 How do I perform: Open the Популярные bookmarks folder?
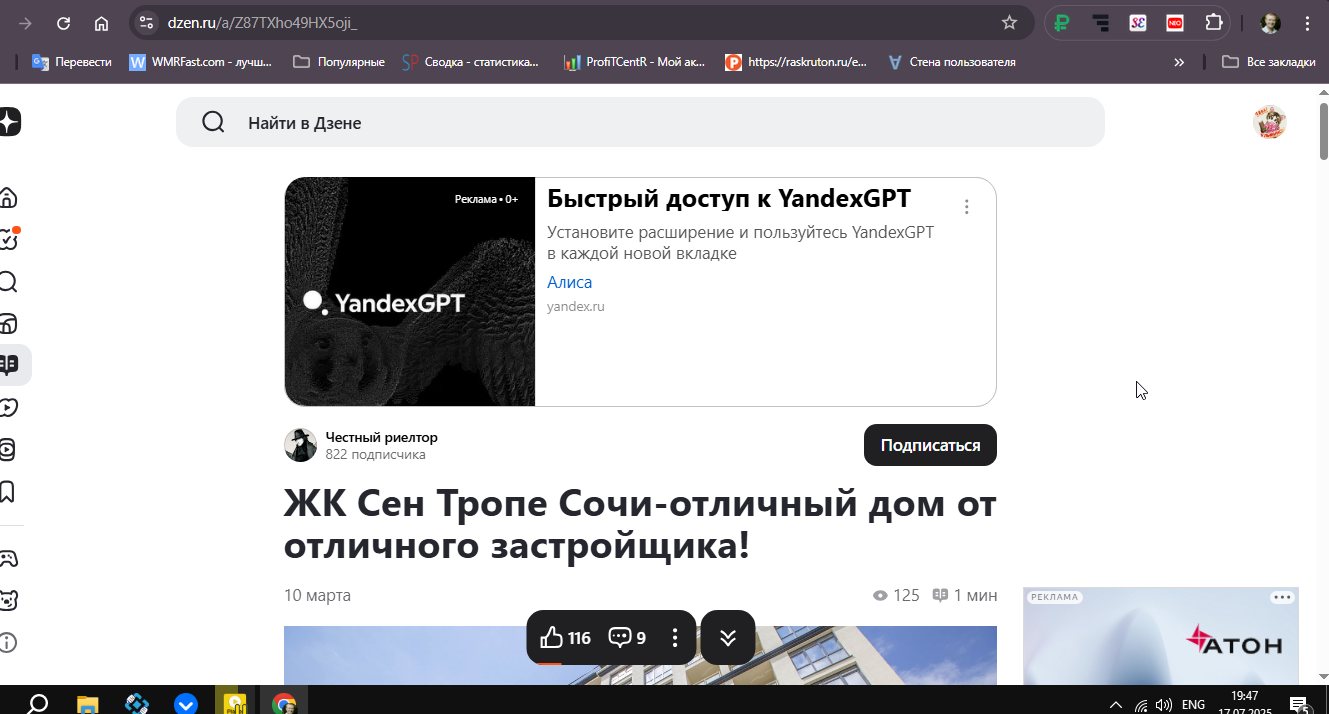click(339, 62)
